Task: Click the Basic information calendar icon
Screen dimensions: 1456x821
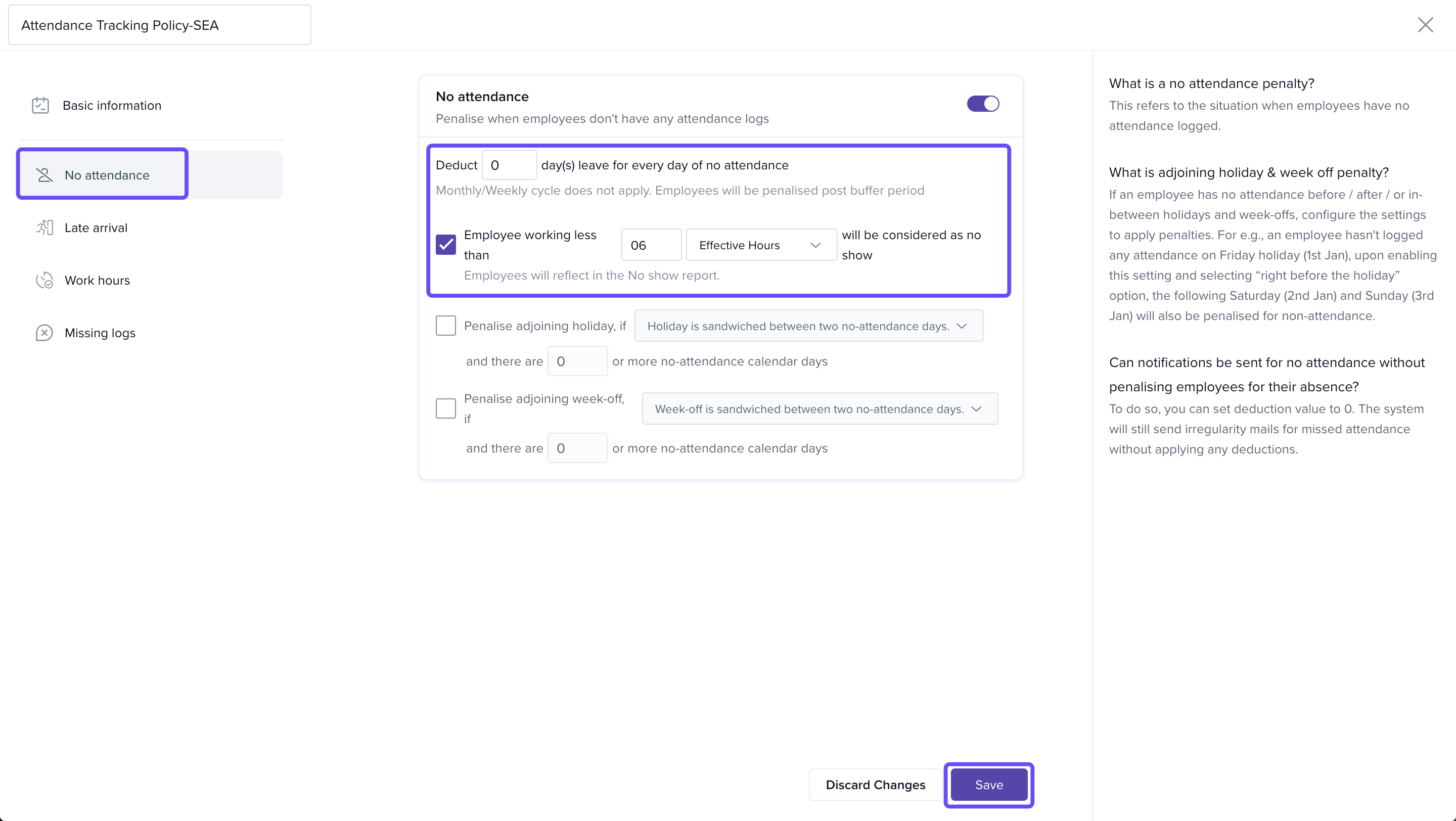Action: tap(40, 106)
